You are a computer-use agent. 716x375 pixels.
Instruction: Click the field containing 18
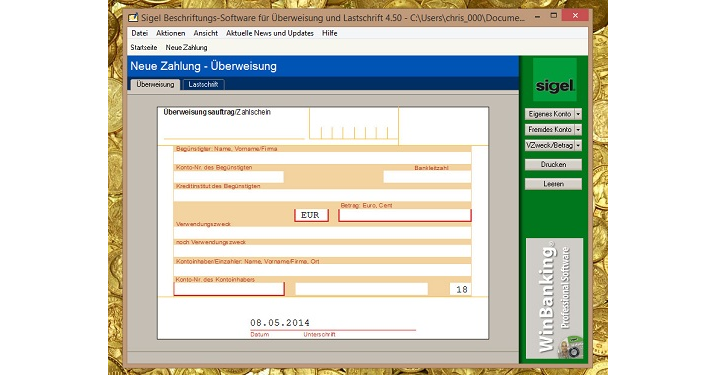point(460,289)
